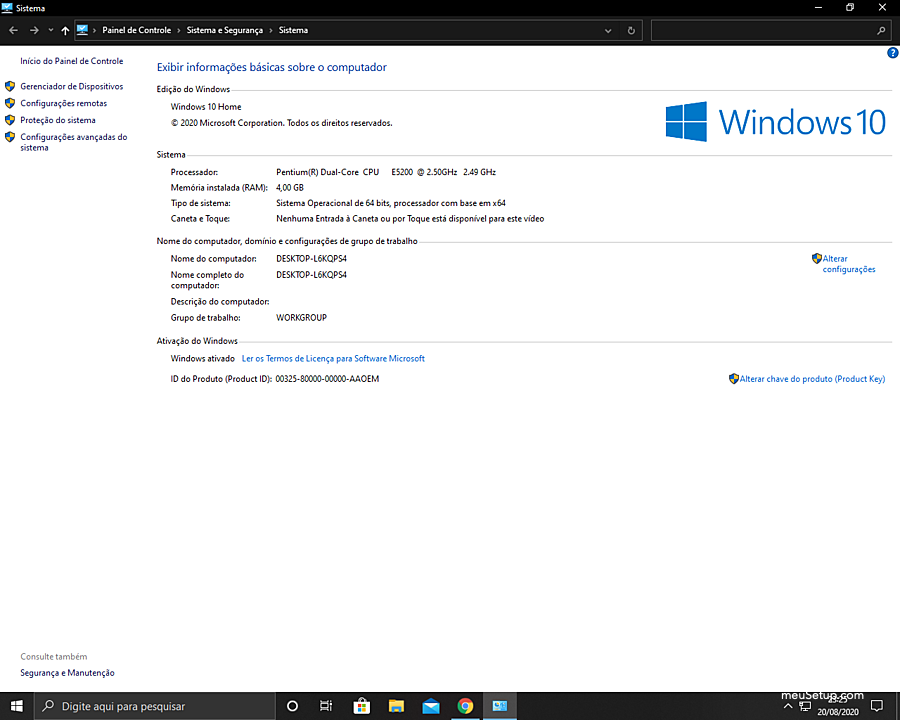The width and height of the screenshot is (900, 720).
Task: Open Gerenciador de Dispositivos
Action: [71, 87]
